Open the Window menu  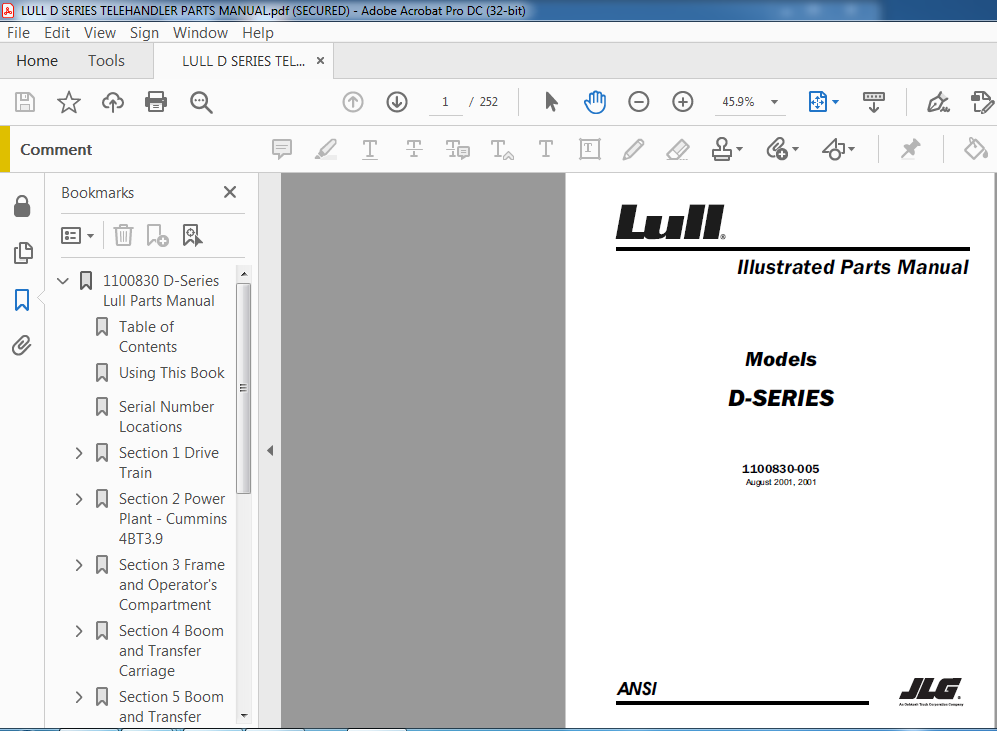pos(200,32)
